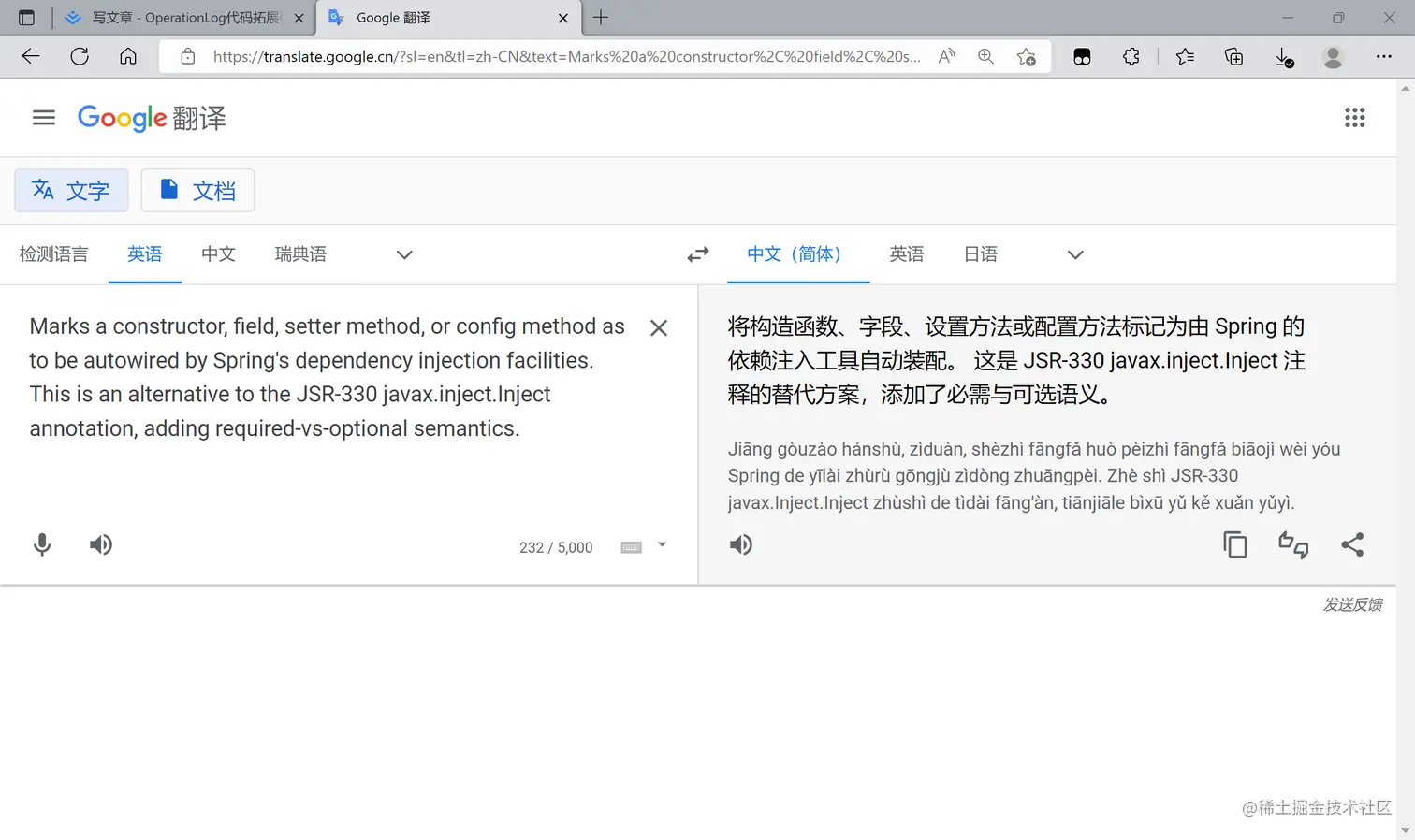Close the 写文章 tab
The width and height of the screenshot is (1415, 840).
pyautogui.click(x=299, y=18)
